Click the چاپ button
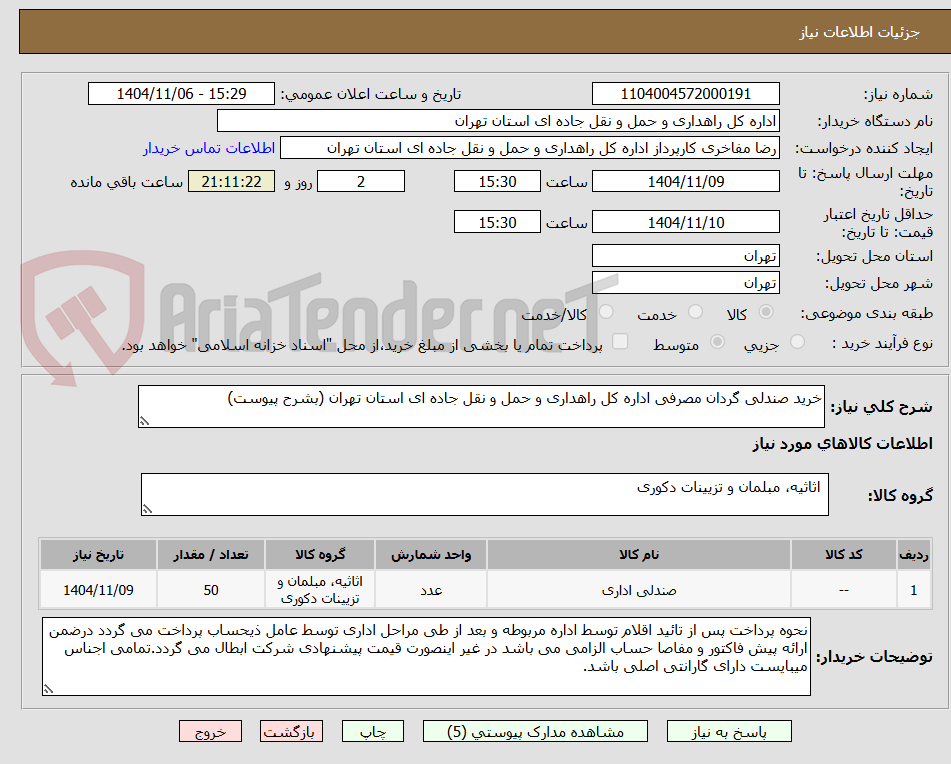Image resolution: width=951 pixels, height=764 pixels. tap(373, 731)
